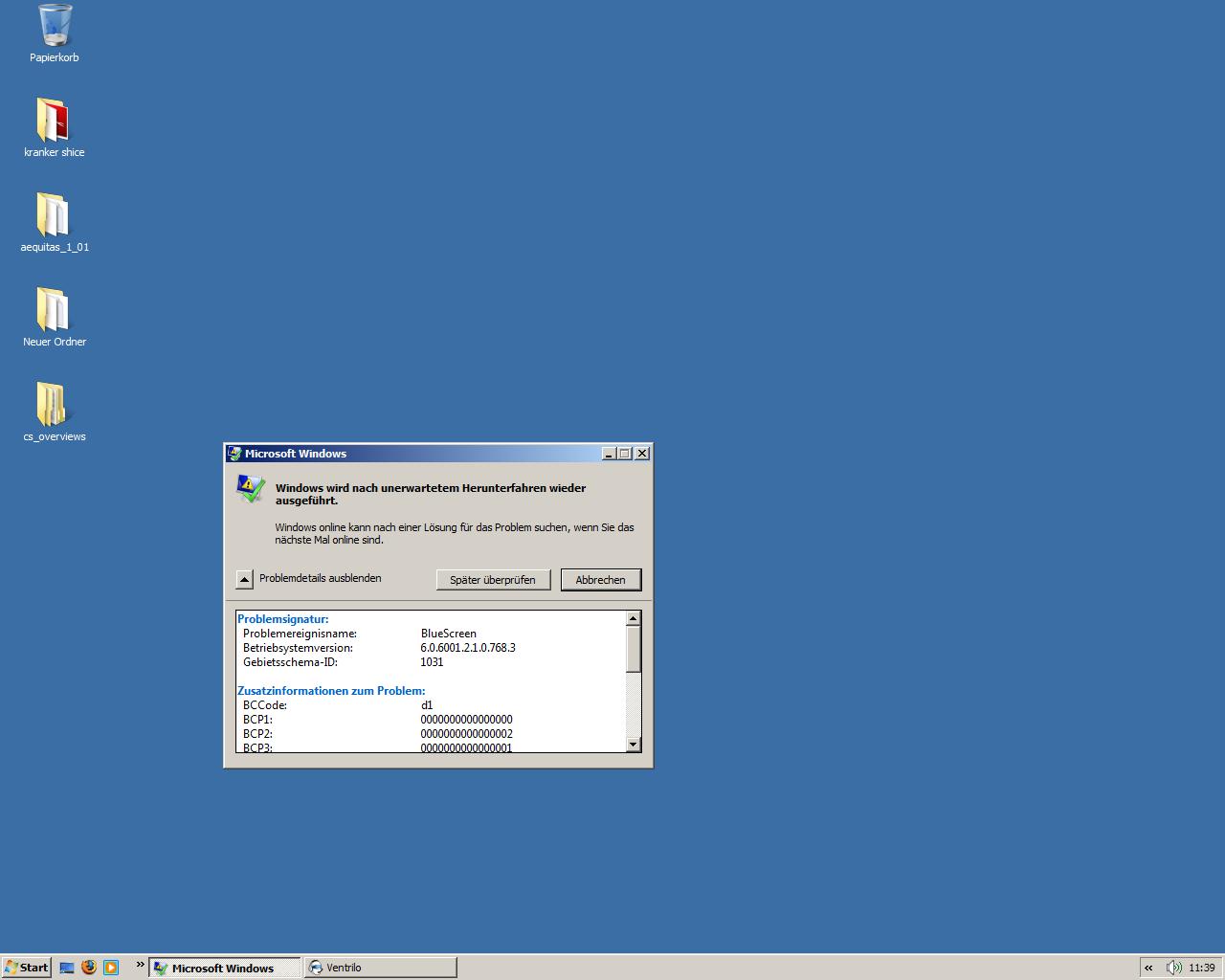Click the 'Windows online kann' description text
The height and width of the screenshot is (980, 1225).
[455, 533]
